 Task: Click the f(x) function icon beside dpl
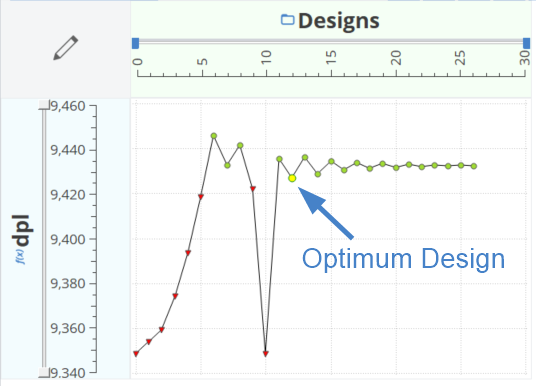21,256
